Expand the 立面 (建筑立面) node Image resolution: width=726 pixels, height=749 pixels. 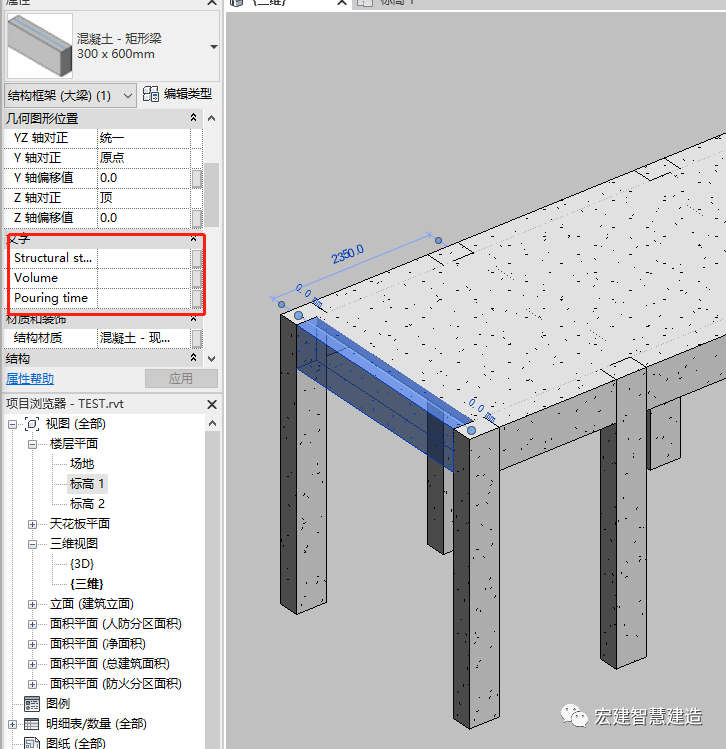coord(32,605)
